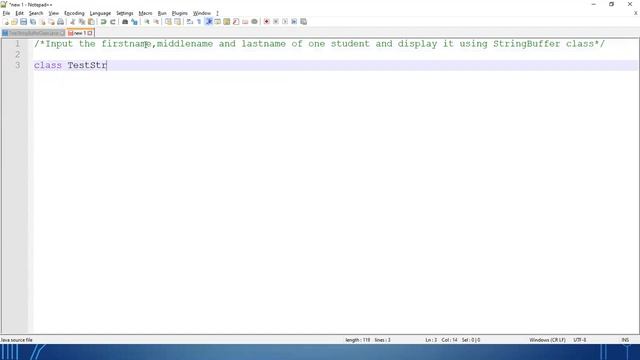
Task: Open the View menu
Action: tap(53, 13)
